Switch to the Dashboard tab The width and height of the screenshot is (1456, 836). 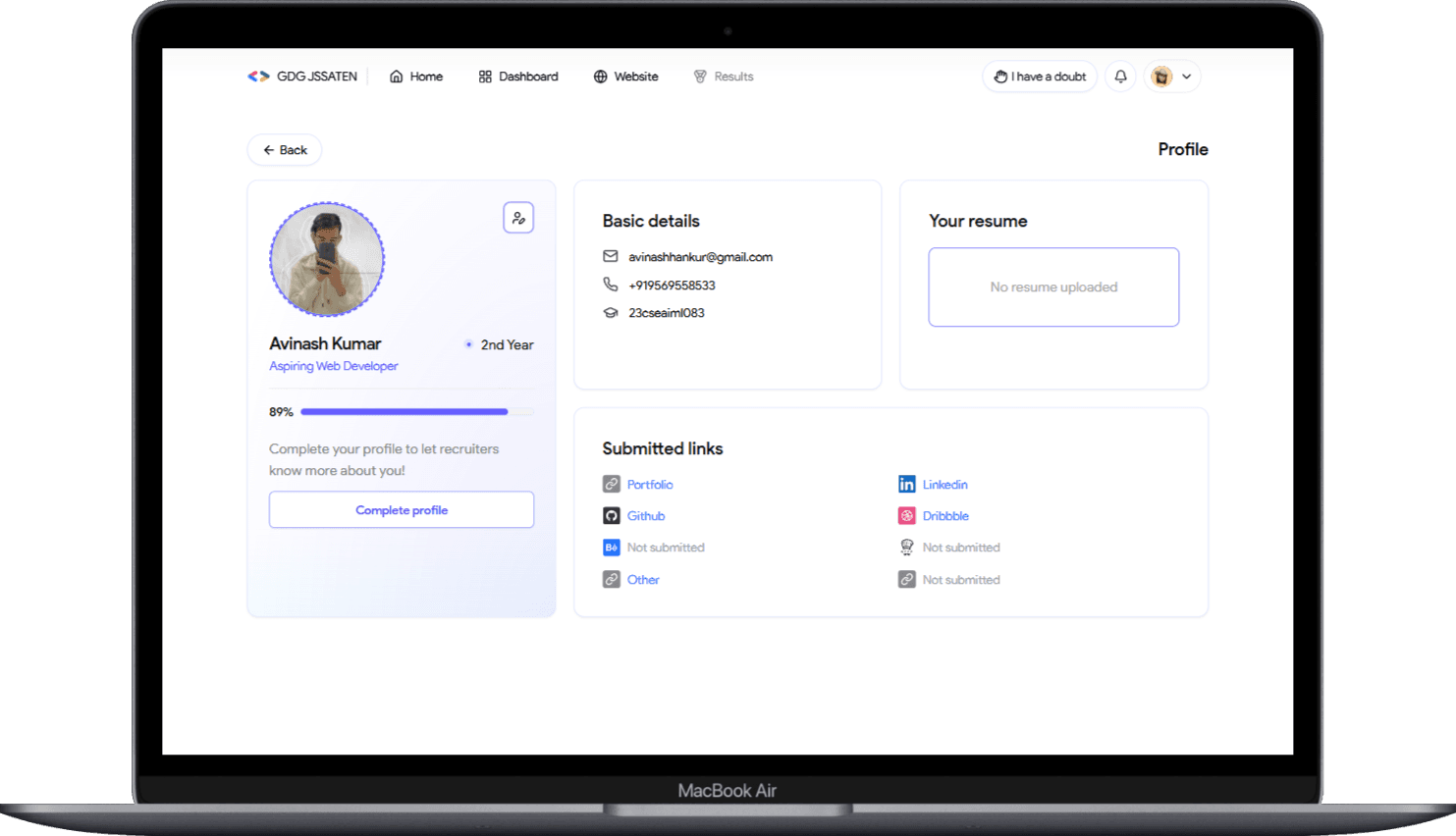point(518,76)
